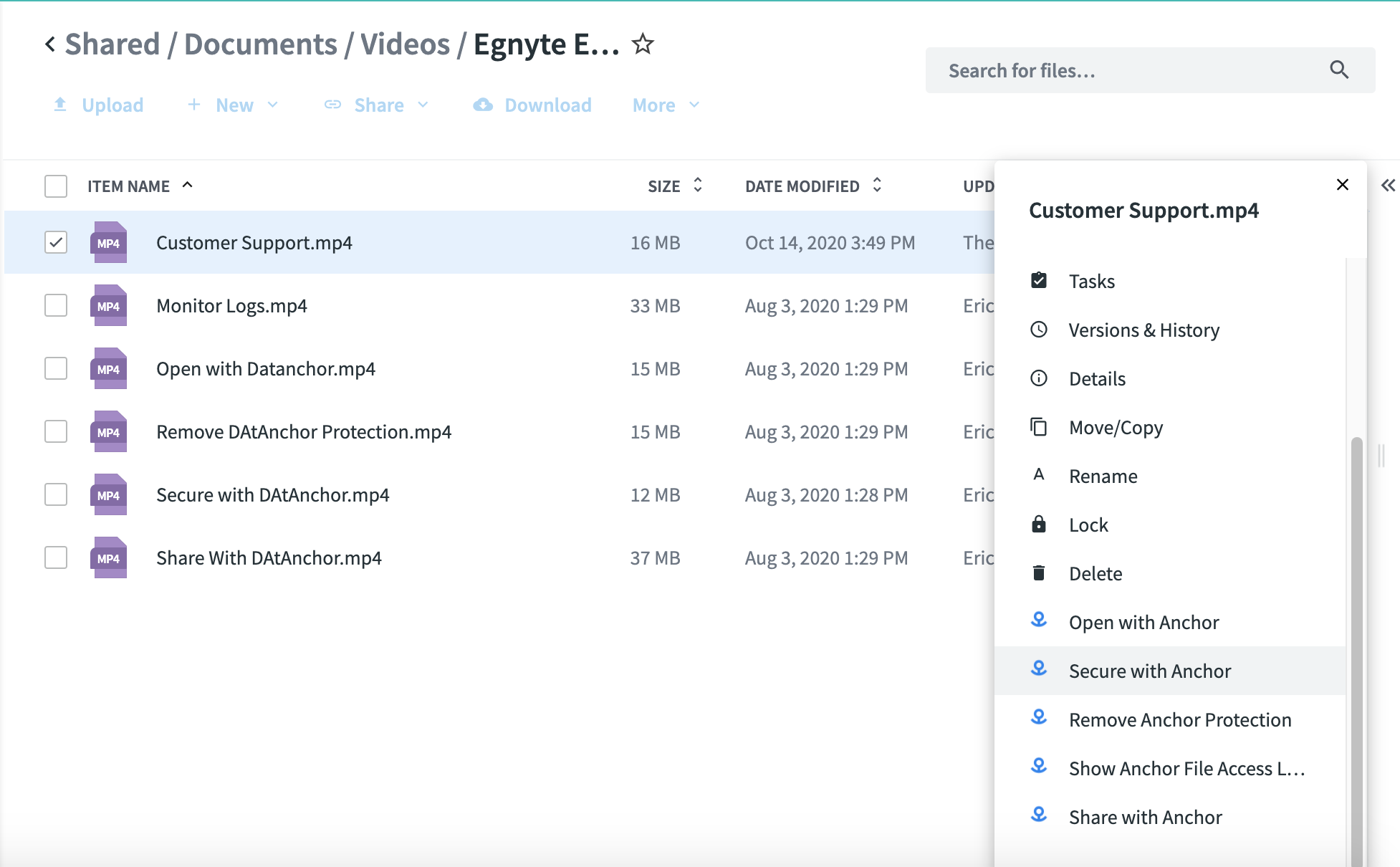The width and height of the screenshot is (1400, 867).
Task: Uncheck the Customer Support.mp4 checkbox
Action: (56, 242)
